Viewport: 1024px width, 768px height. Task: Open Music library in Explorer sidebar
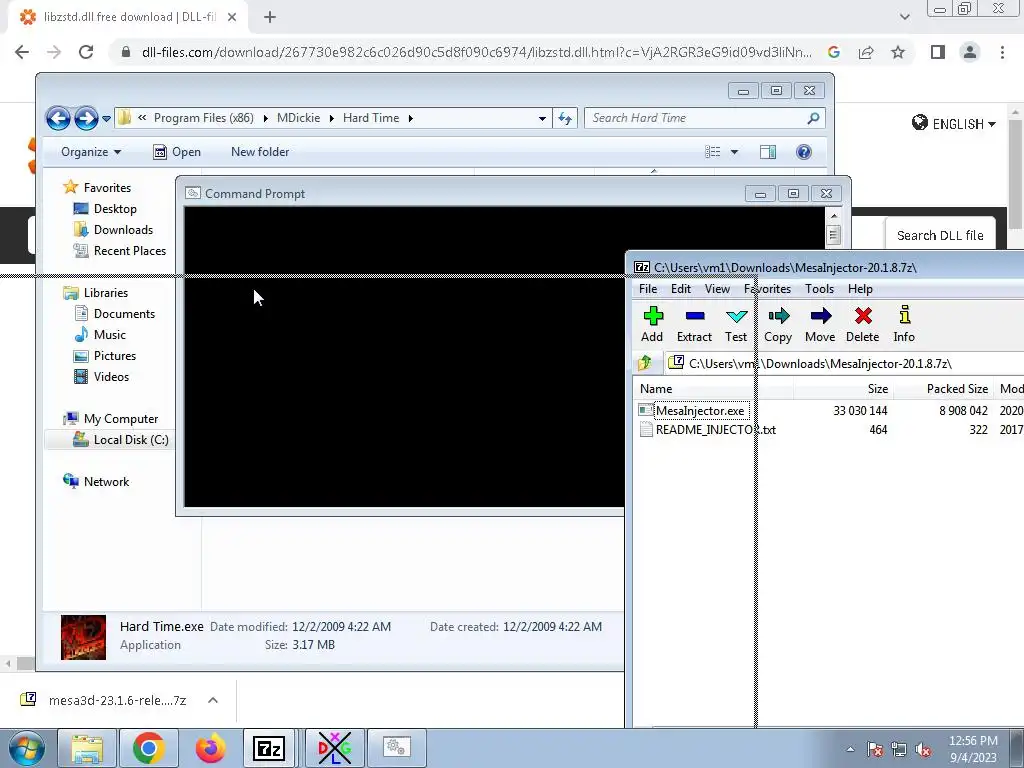tap(109, 334)
